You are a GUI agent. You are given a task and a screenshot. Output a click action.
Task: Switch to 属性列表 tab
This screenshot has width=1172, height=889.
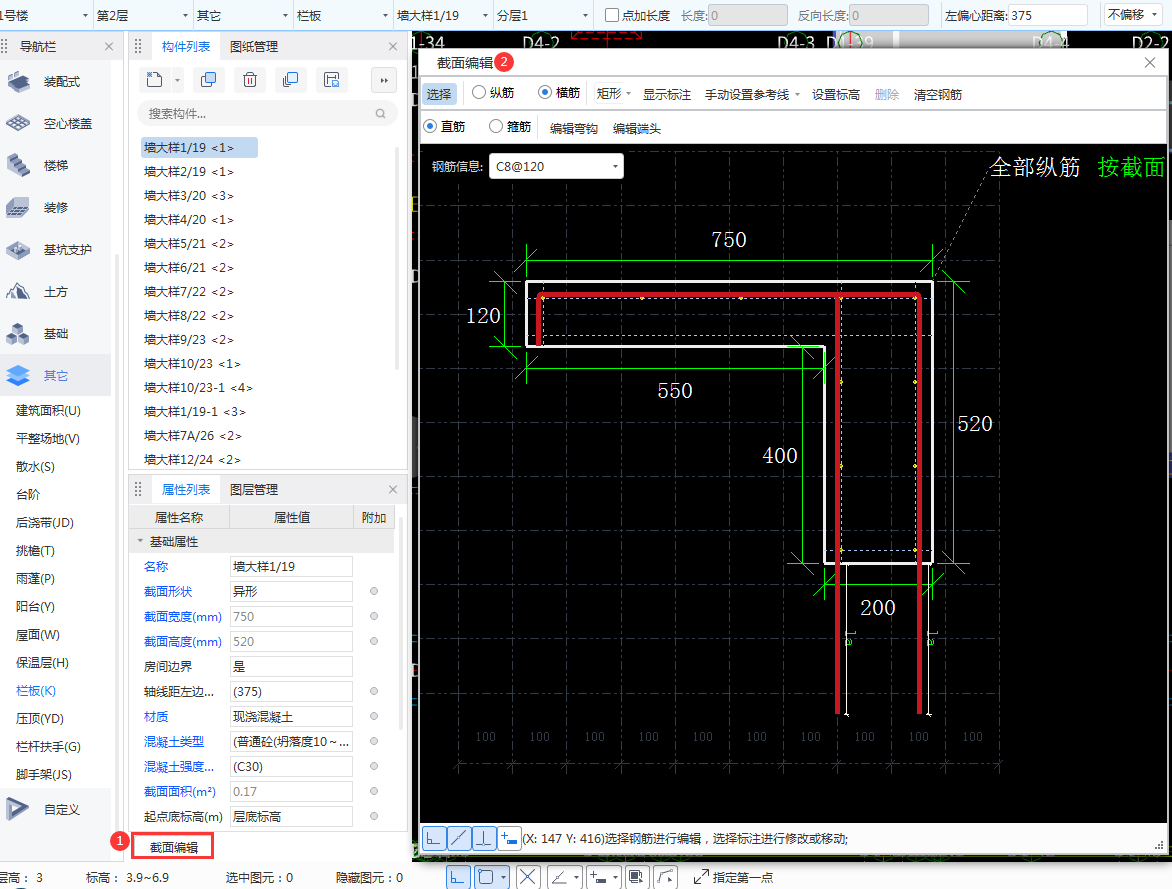186,490
